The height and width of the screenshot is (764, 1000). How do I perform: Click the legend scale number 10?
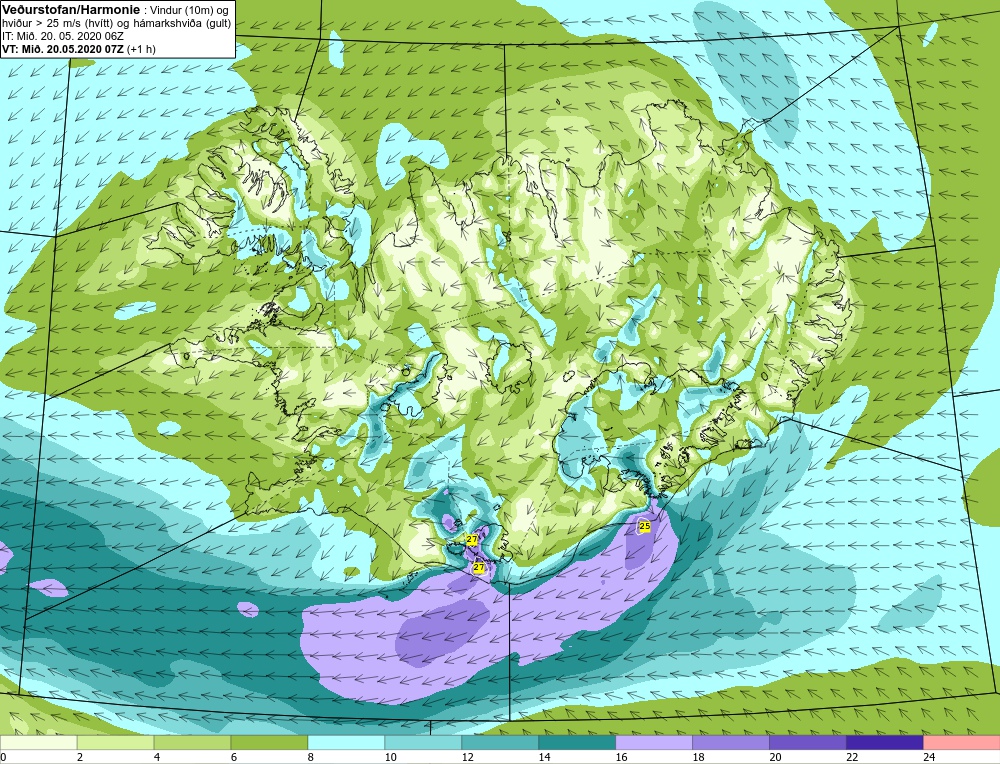[390, 757]
